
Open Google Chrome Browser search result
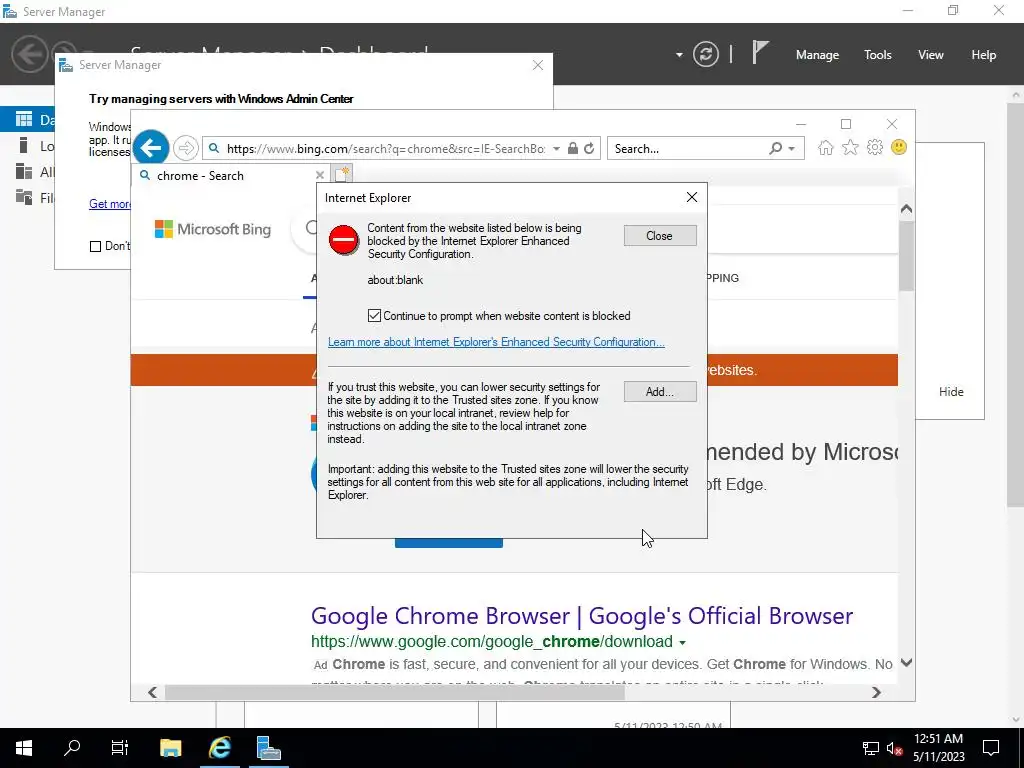(582, 616)
